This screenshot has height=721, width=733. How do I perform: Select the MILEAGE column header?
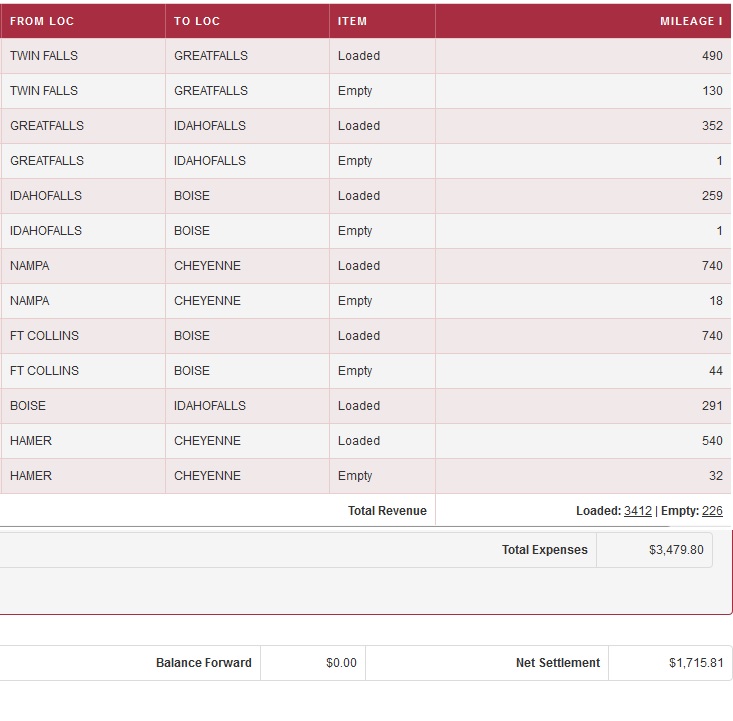[691, 21]
